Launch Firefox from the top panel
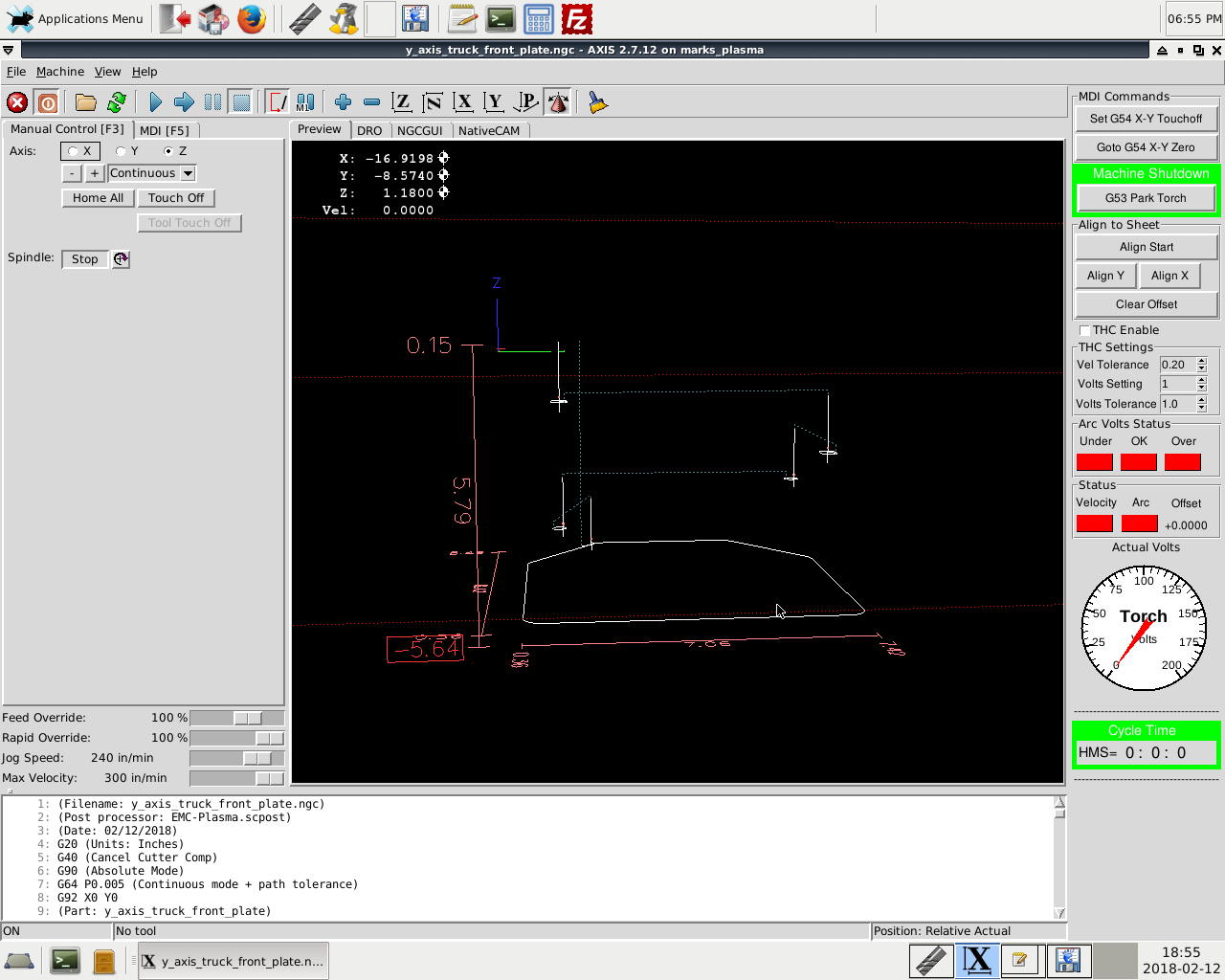The height and width of the screenshot is (980, 1225). pyautogui.click(x=252, y=19)
